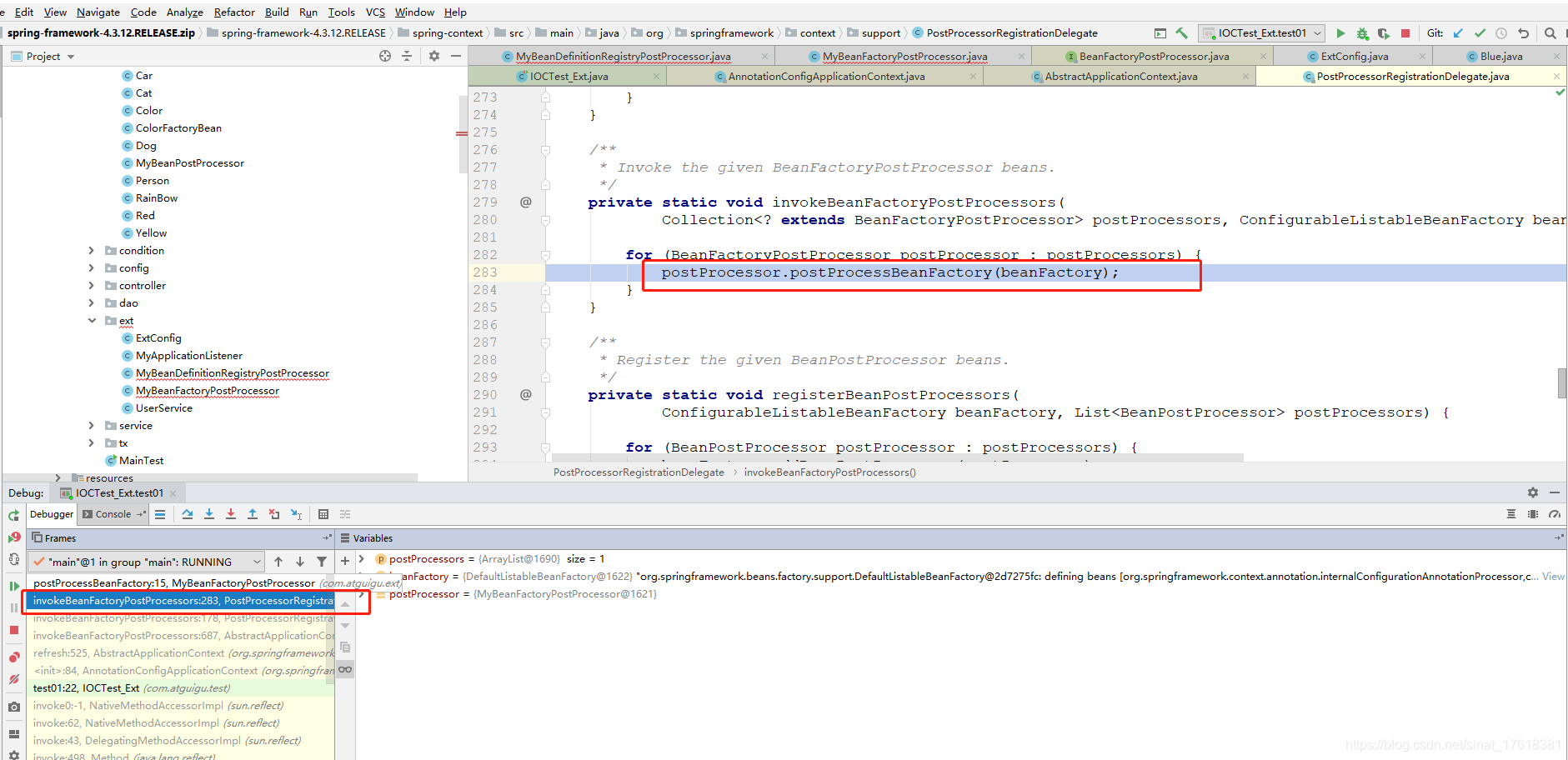Click the green Run icon in top toolbar
The width and height of the screenshot is (1568, 760).
click(1340, 33)
